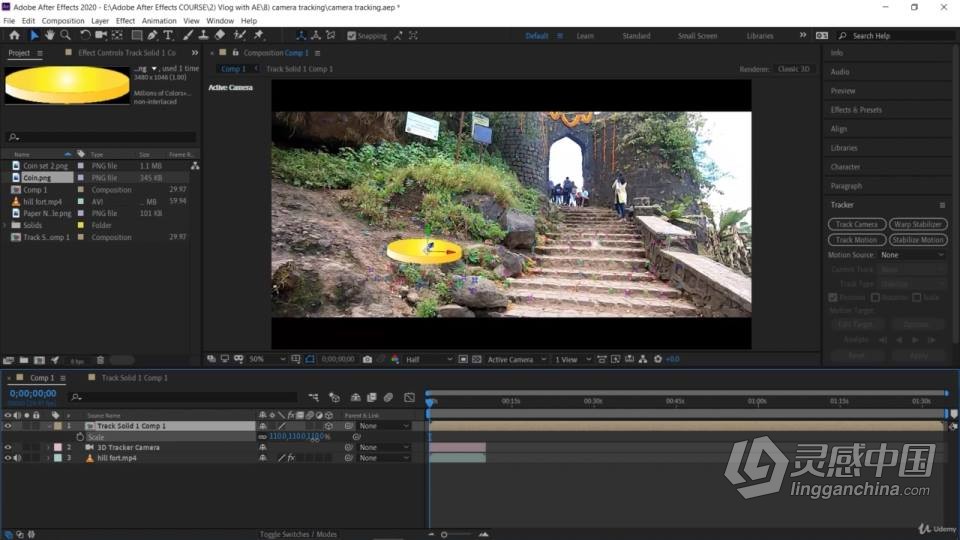Go to the Home screen icon
The image size is (960, 540).
pos(14,36)
